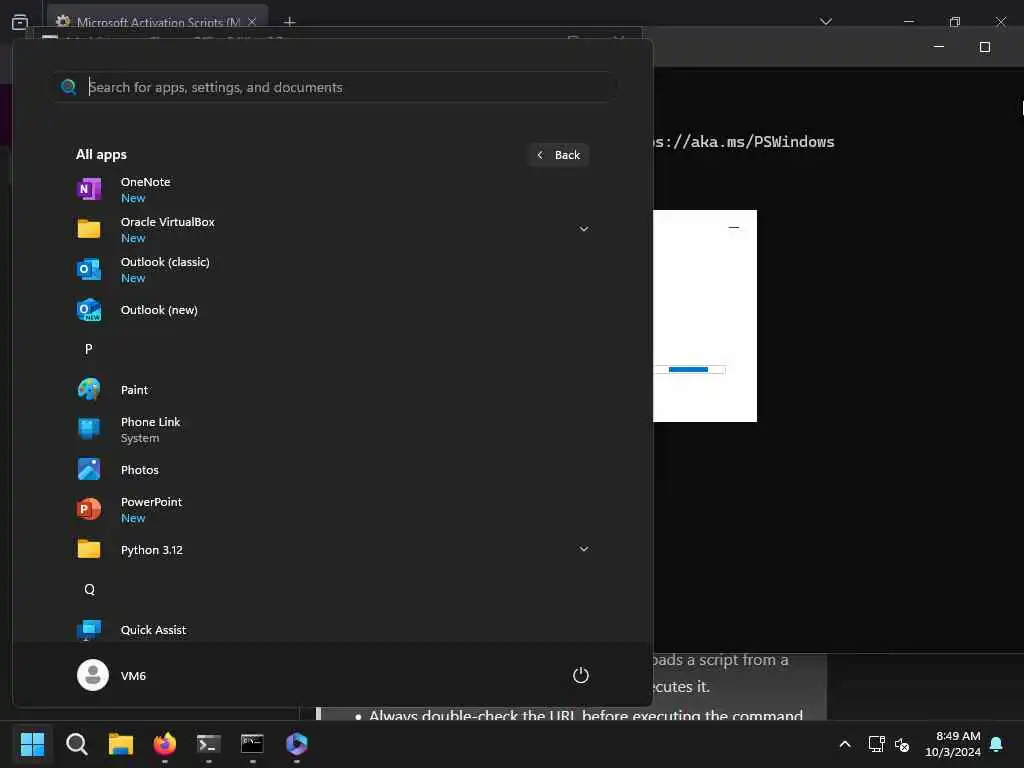
Task: Maximize the terminal window
Action: point(985,47)
